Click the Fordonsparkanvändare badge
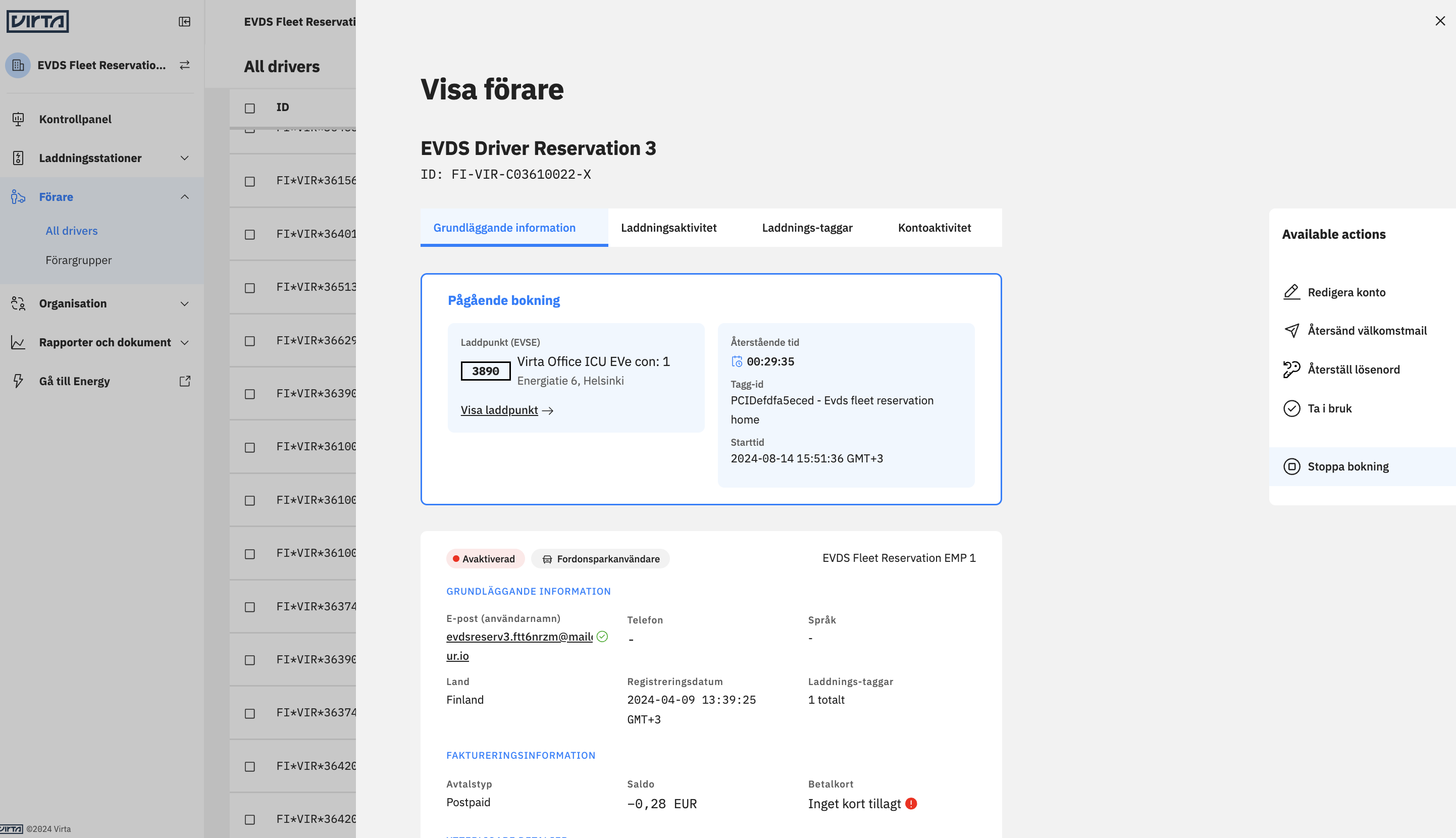The image size is (1456, 838). click(600, 559)
